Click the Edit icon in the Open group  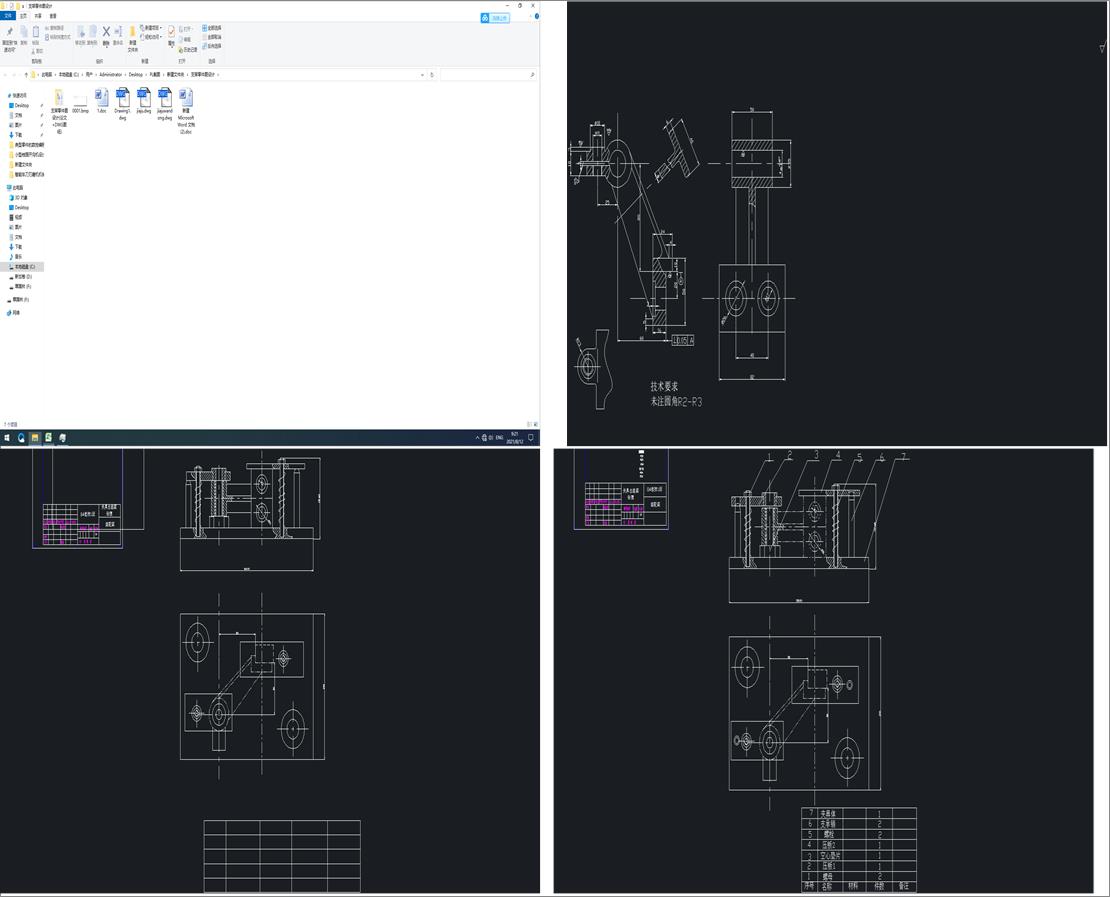186,40
